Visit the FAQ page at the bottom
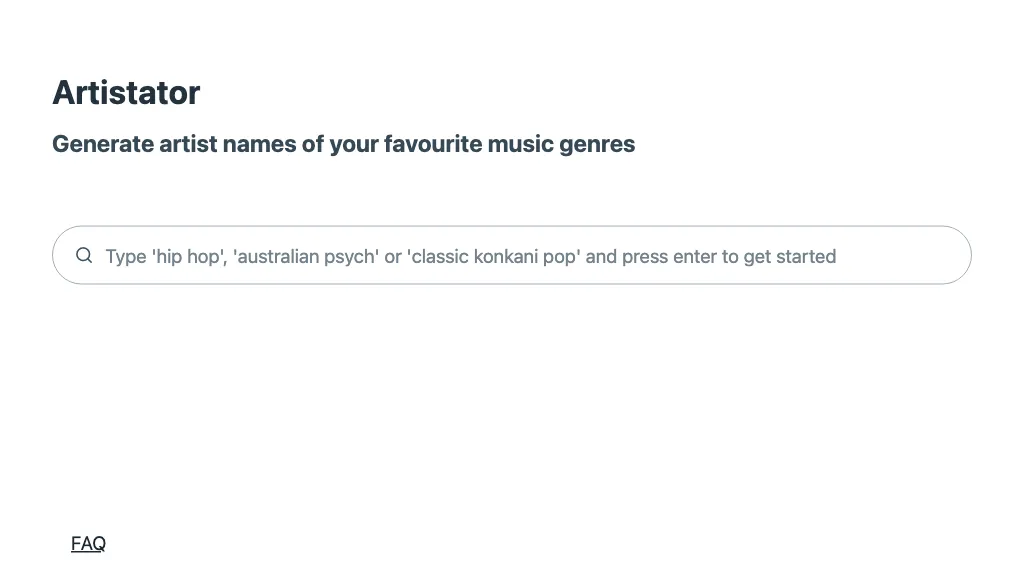 tap(88, 543)
